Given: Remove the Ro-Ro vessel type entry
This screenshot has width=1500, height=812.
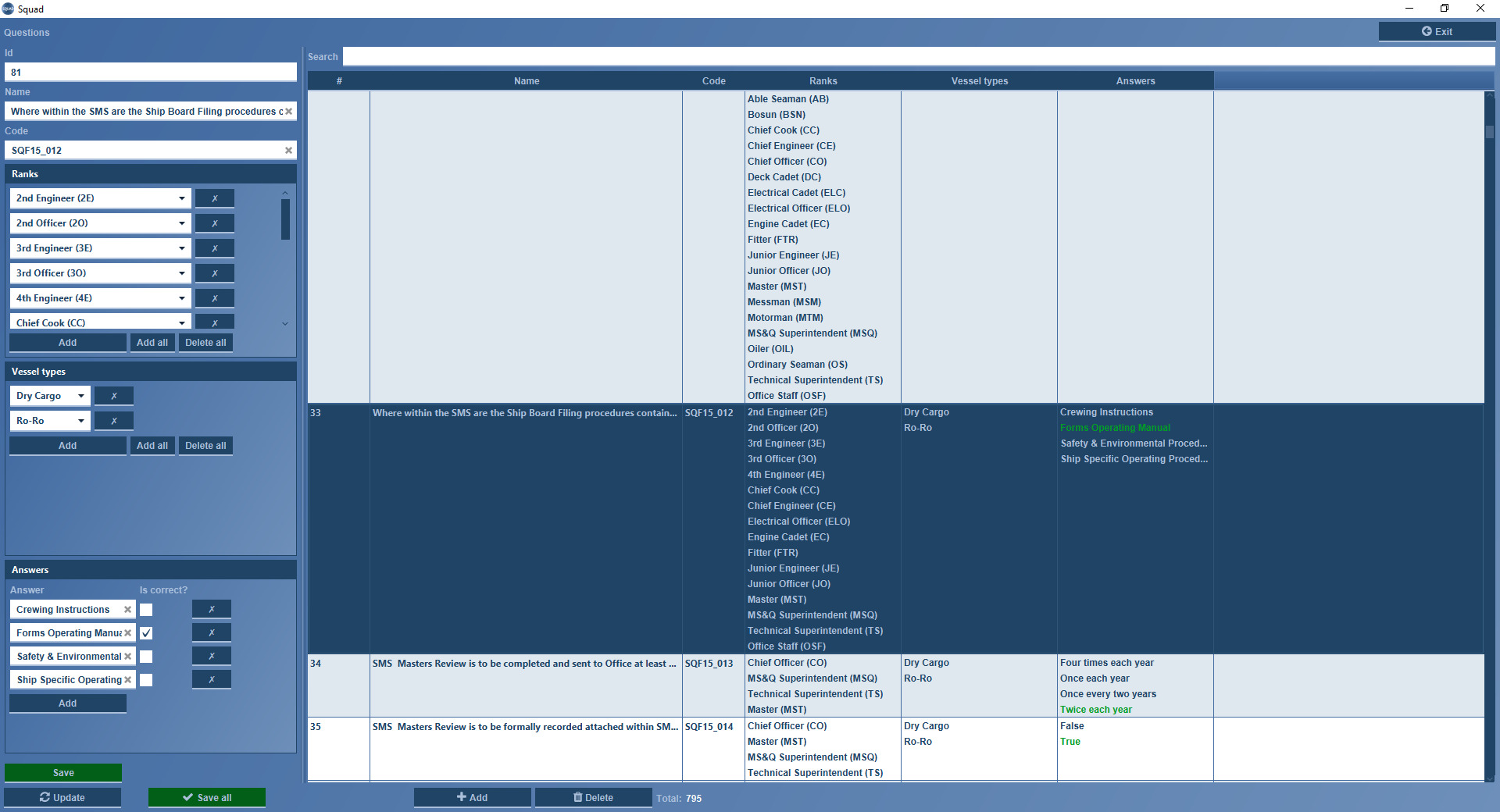Looking at the screenshot, I should pyautogui.click(x=113, y=421).
